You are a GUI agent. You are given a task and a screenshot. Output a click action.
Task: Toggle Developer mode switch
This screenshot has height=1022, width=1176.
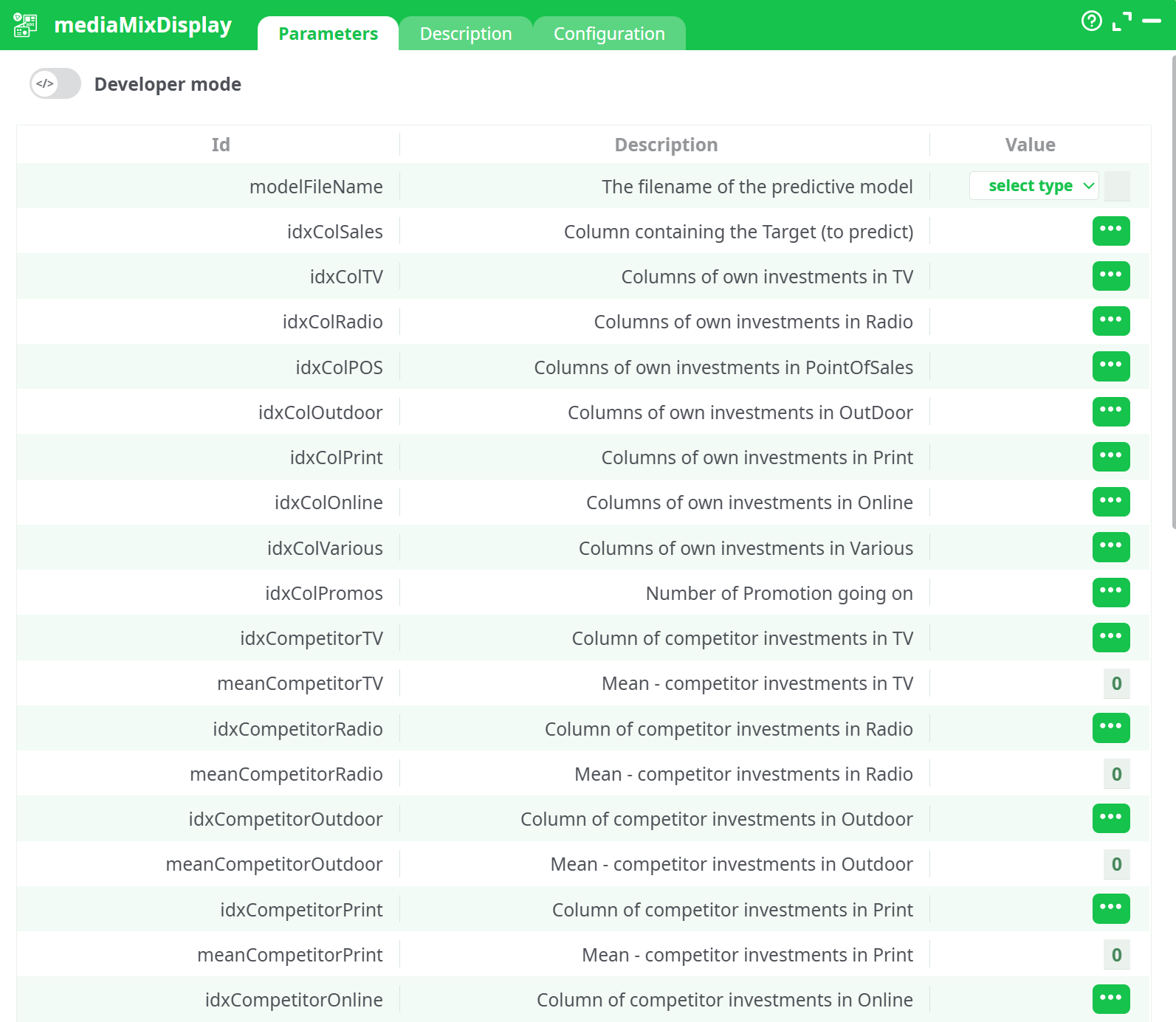click(55, 84)
